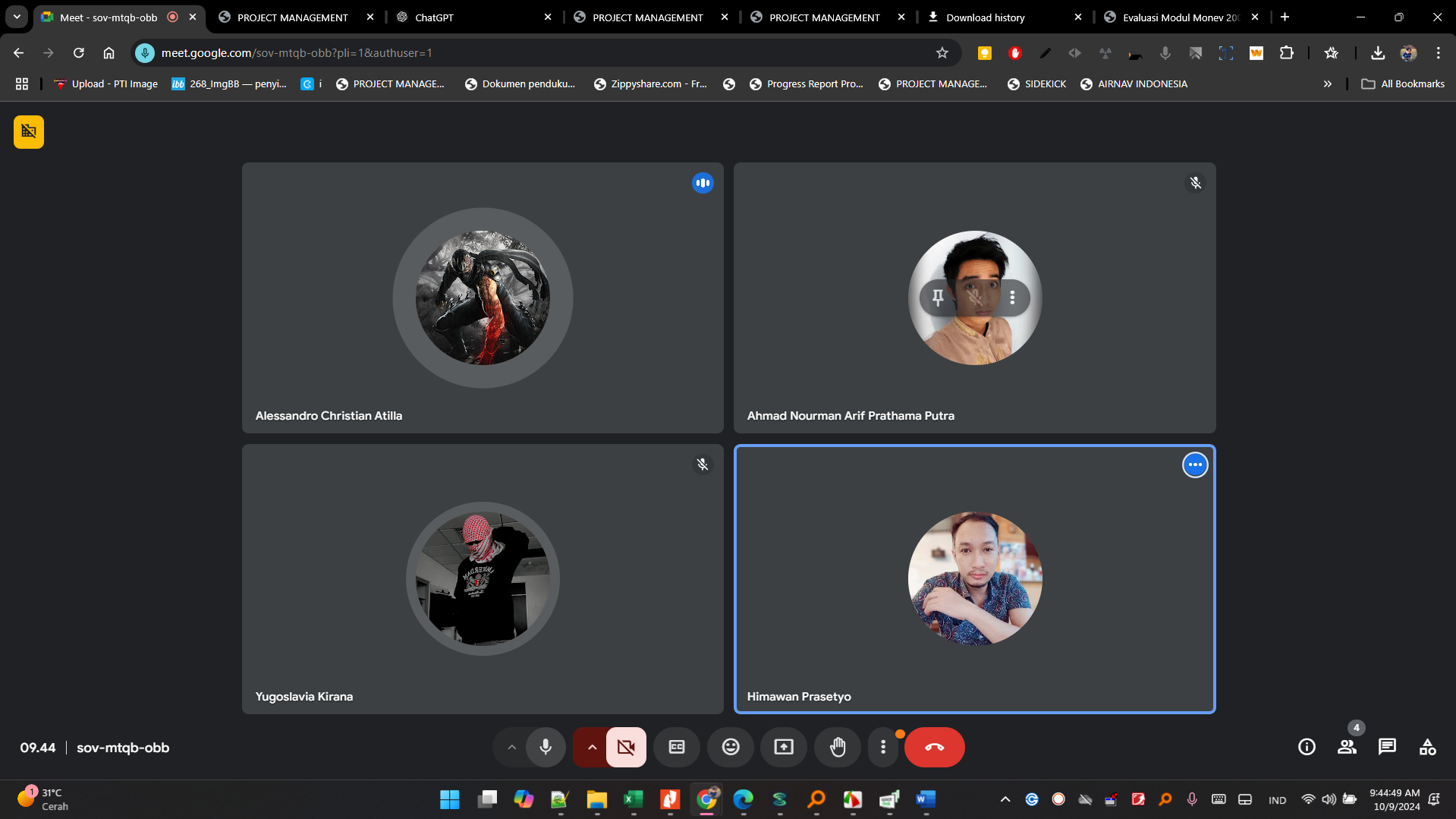Turn the camera back on
The height and width of the screenshot is (819, 1456).
pyautogui.click(x=626, y=747)
